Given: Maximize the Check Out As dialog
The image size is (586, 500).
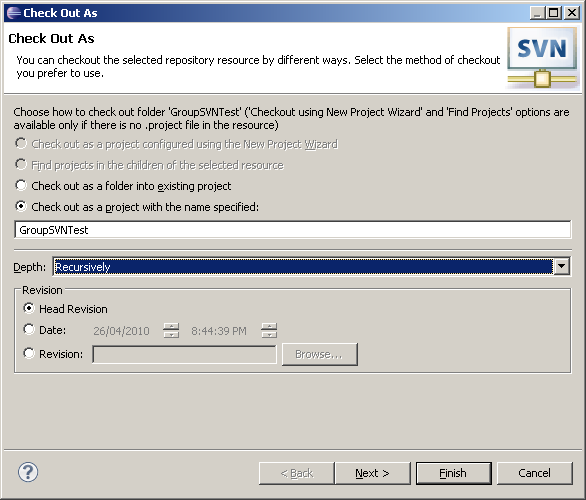Looking at the screenshot, I should [x=553, y=13].
